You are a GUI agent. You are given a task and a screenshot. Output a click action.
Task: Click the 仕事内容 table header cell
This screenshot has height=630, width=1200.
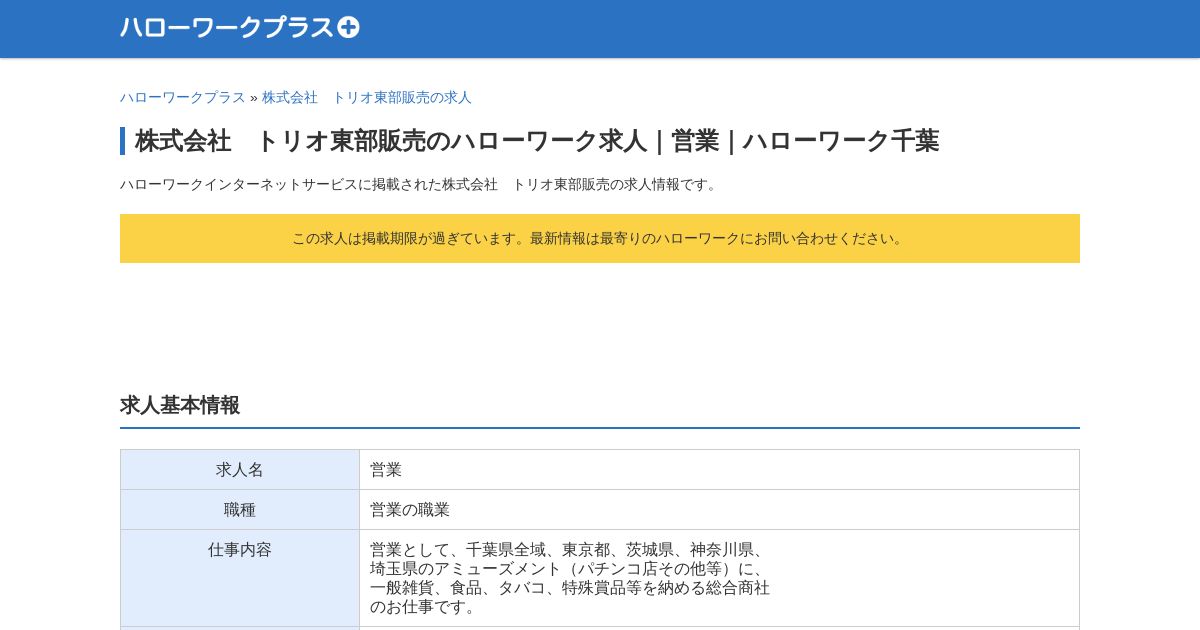(240, 578)
